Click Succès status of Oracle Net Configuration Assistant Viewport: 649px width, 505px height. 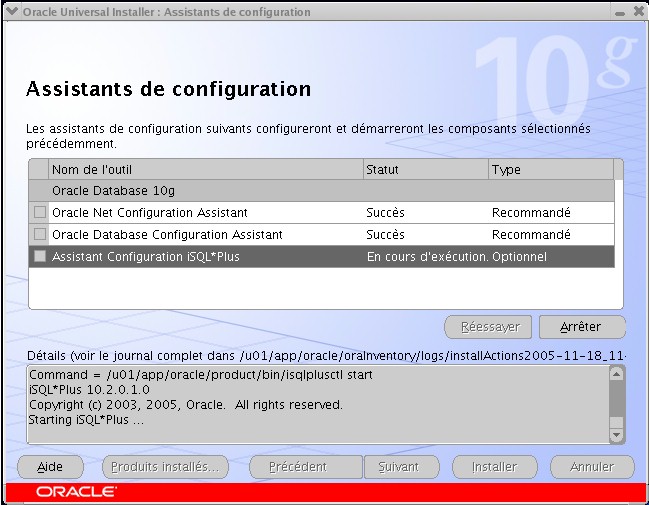385,213
